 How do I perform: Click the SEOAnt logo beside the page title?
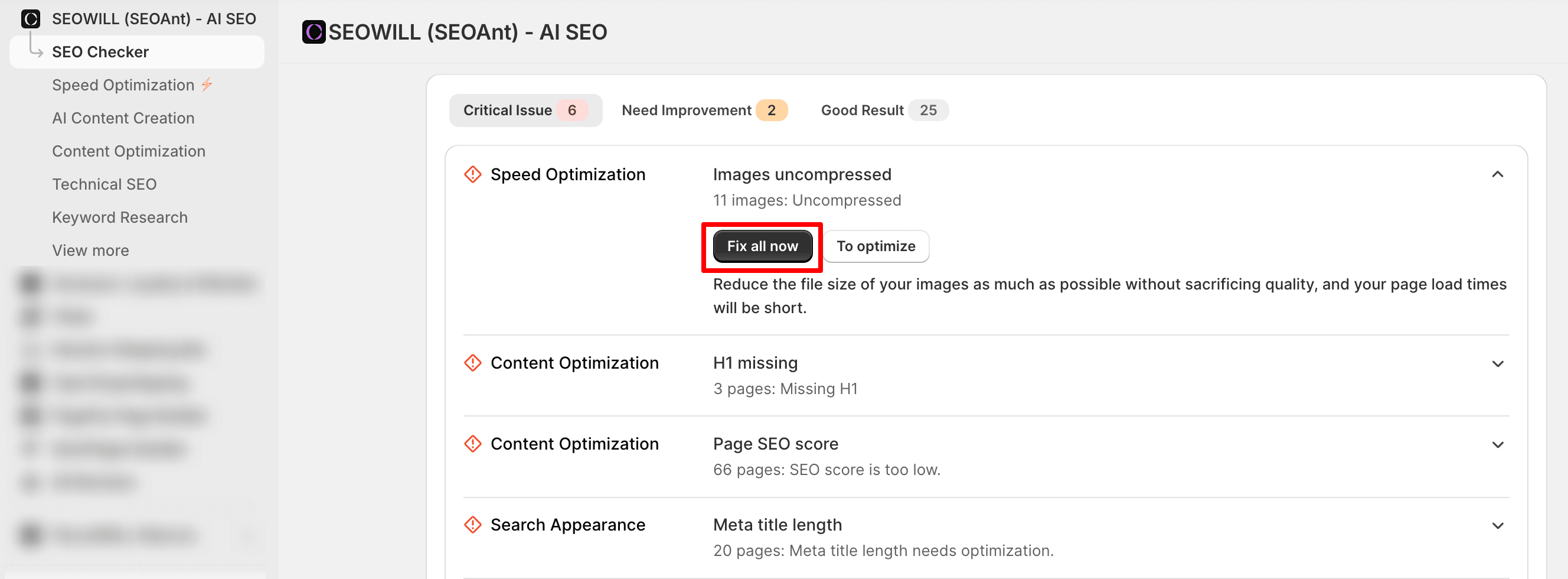pos(313,32)
